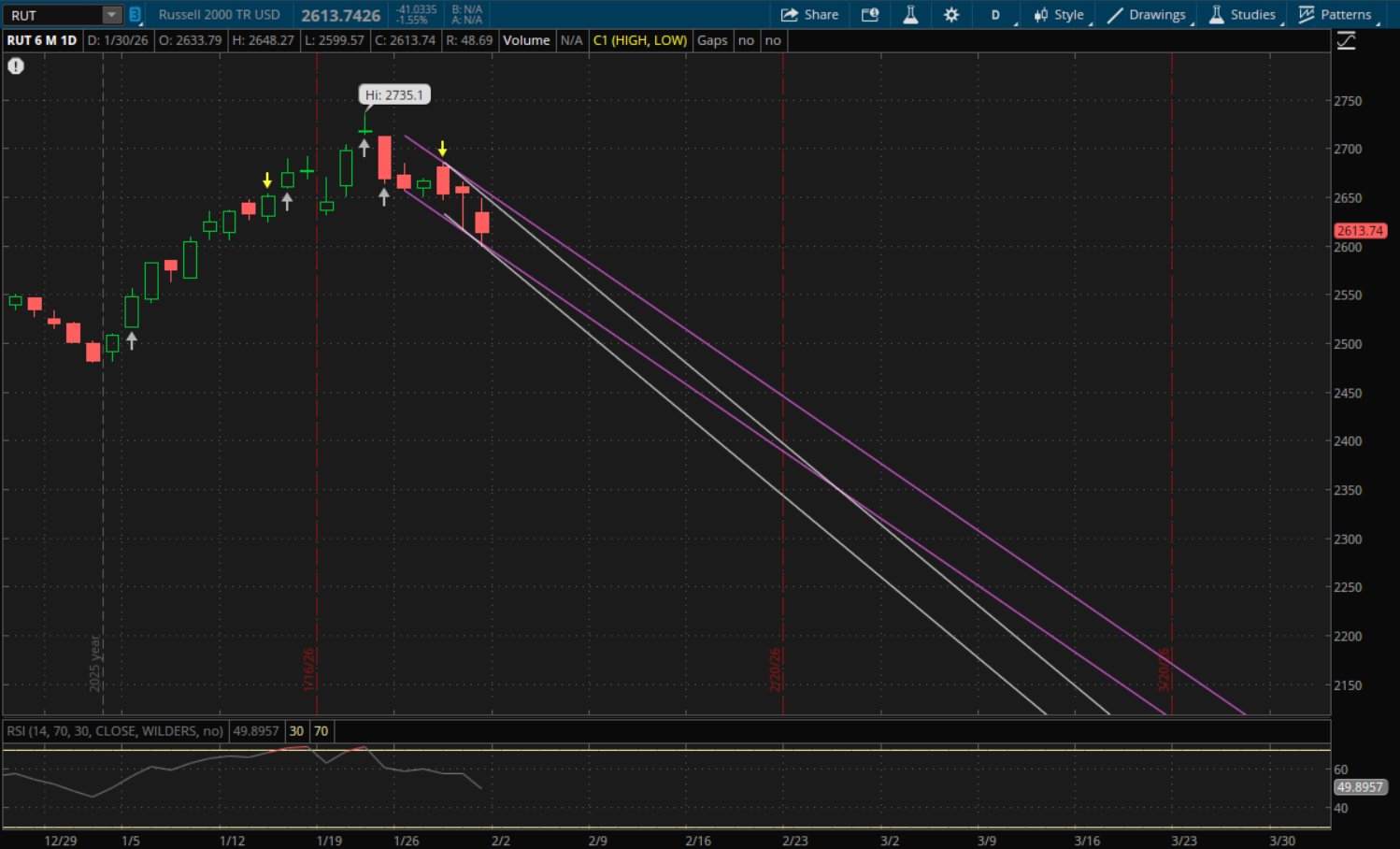Click the Volume label in the chart header

[526, 40]
